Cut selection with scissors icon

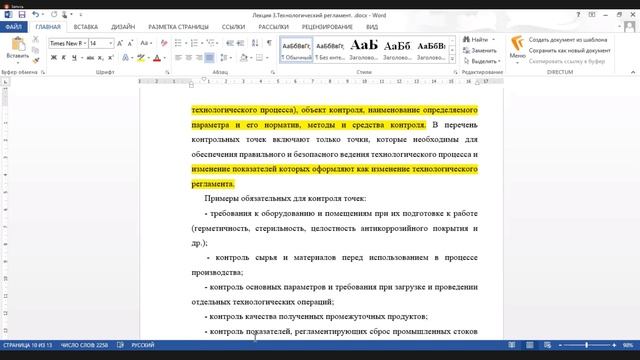36,39
